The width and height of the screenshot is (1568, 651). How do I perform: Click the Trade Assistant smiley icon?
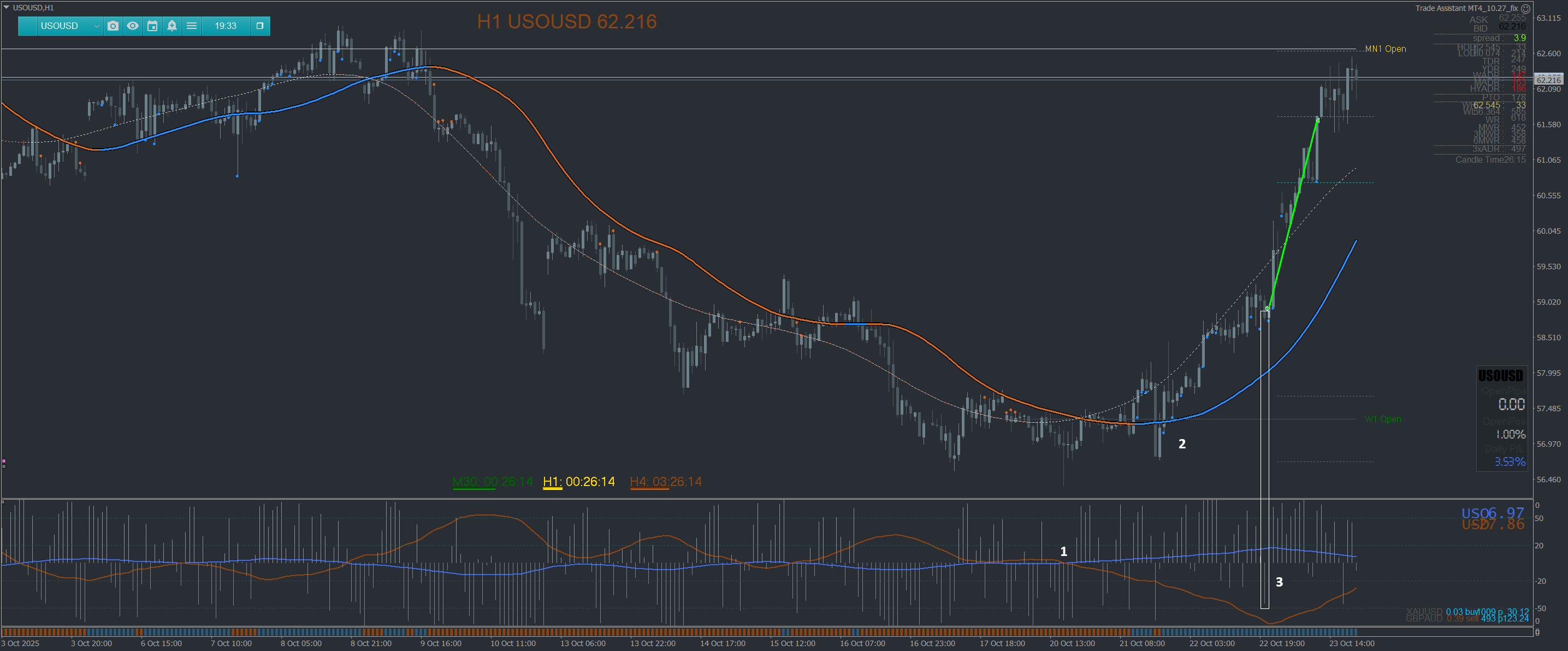(1525, 9)
